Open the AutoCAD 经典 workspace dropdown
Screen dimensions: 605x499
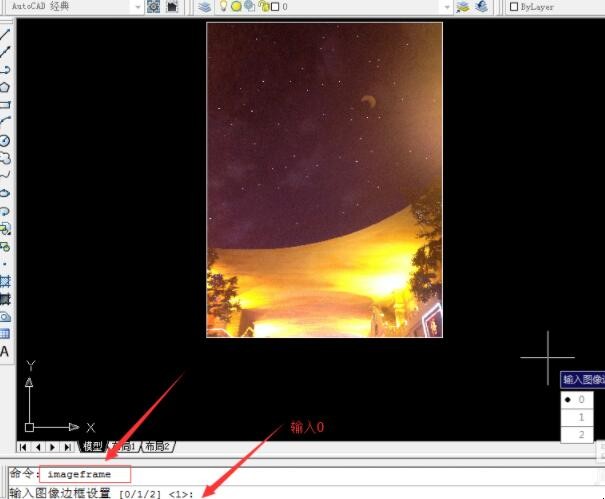(x=137, y=6)
